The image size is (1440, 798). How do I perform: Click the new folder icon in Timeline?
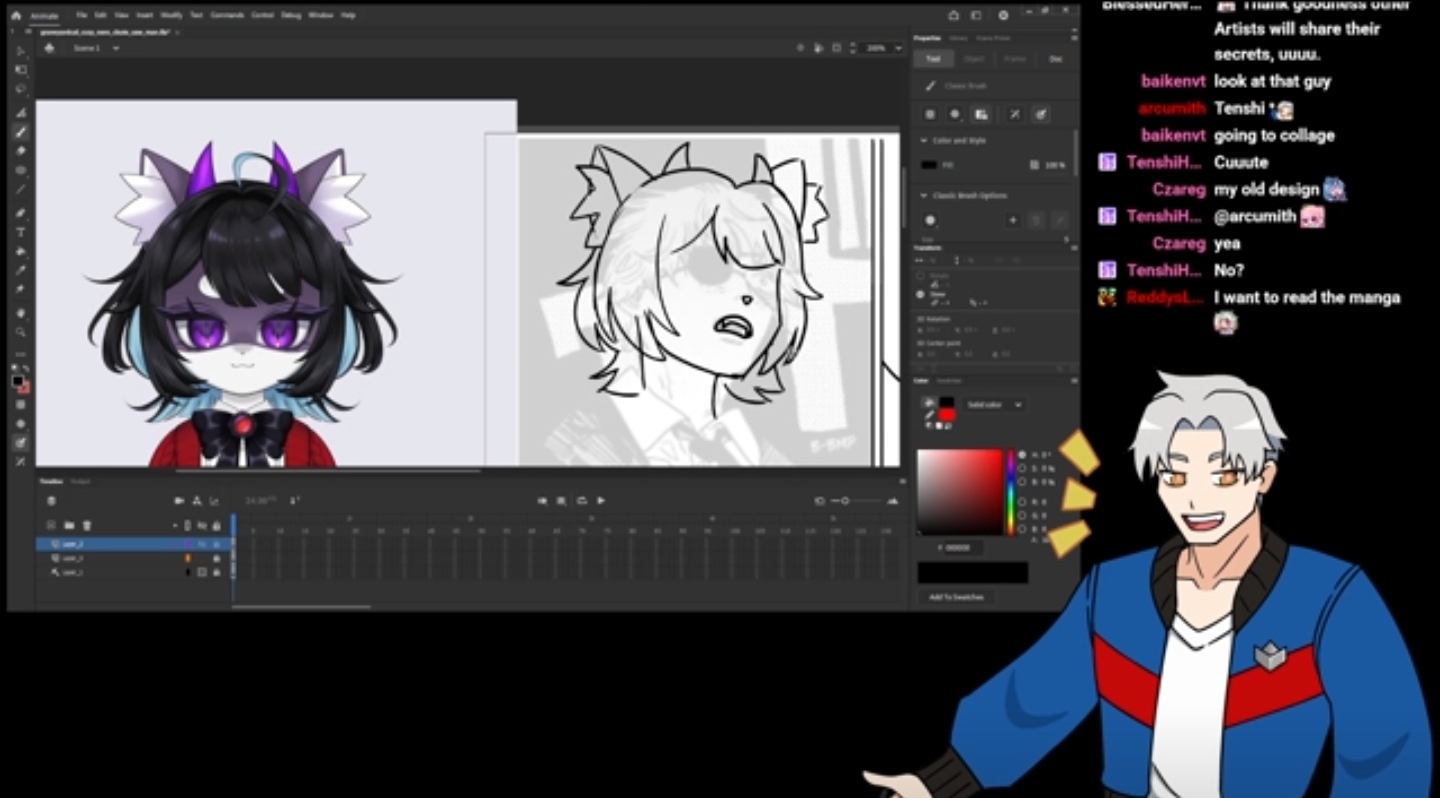pos(69,525)
